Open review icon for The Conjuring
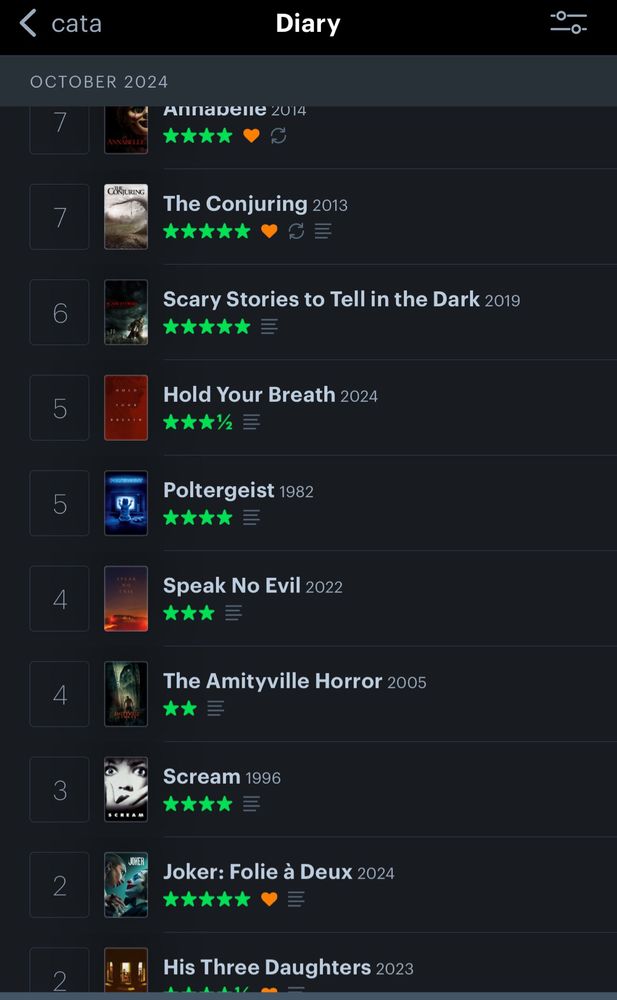Screen dimensions: 617x1000 (x=323, y=231)
